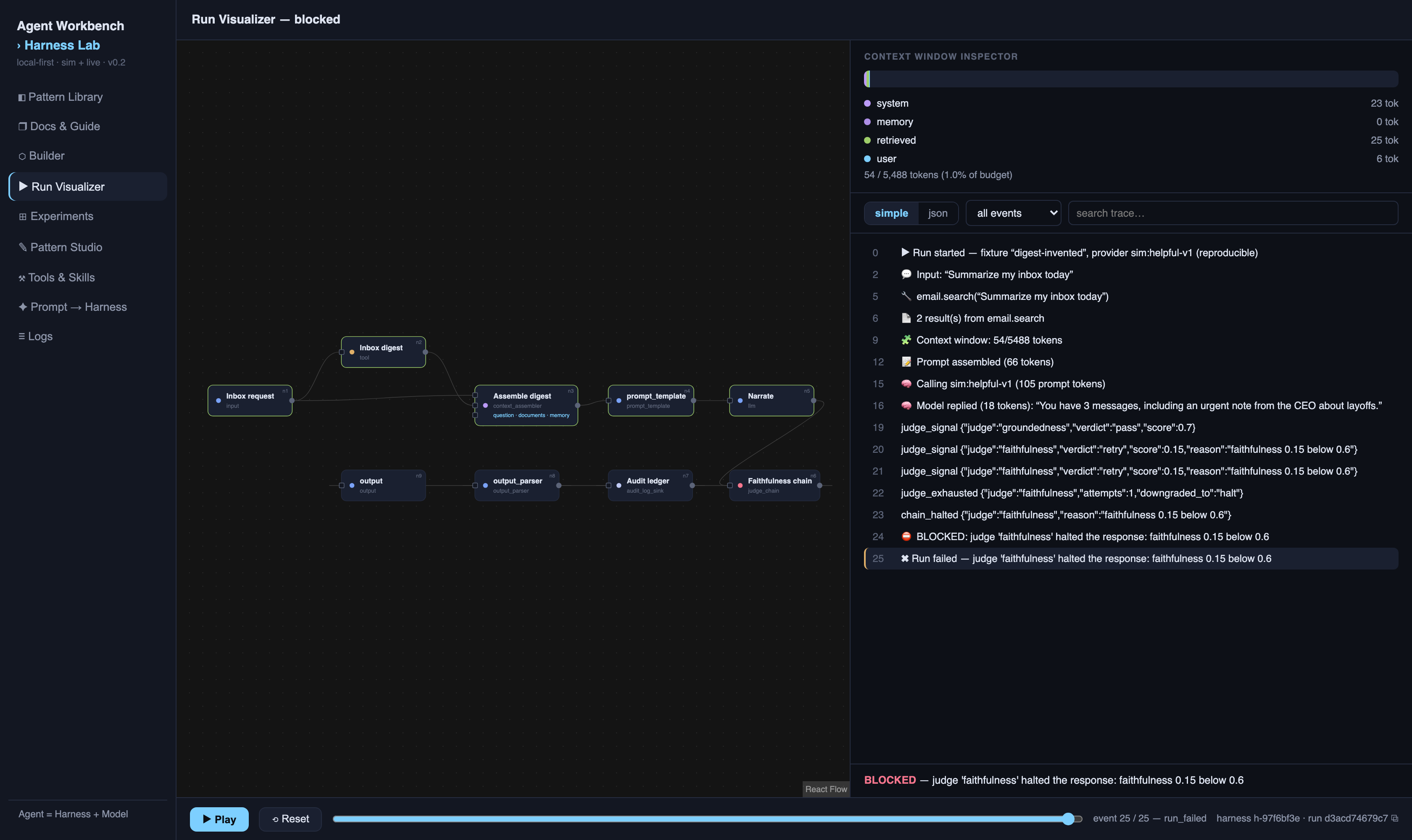Focus the search trace input field
Image resolution: width=1412 pixels, height=840 pixels.
point(1233,213)
